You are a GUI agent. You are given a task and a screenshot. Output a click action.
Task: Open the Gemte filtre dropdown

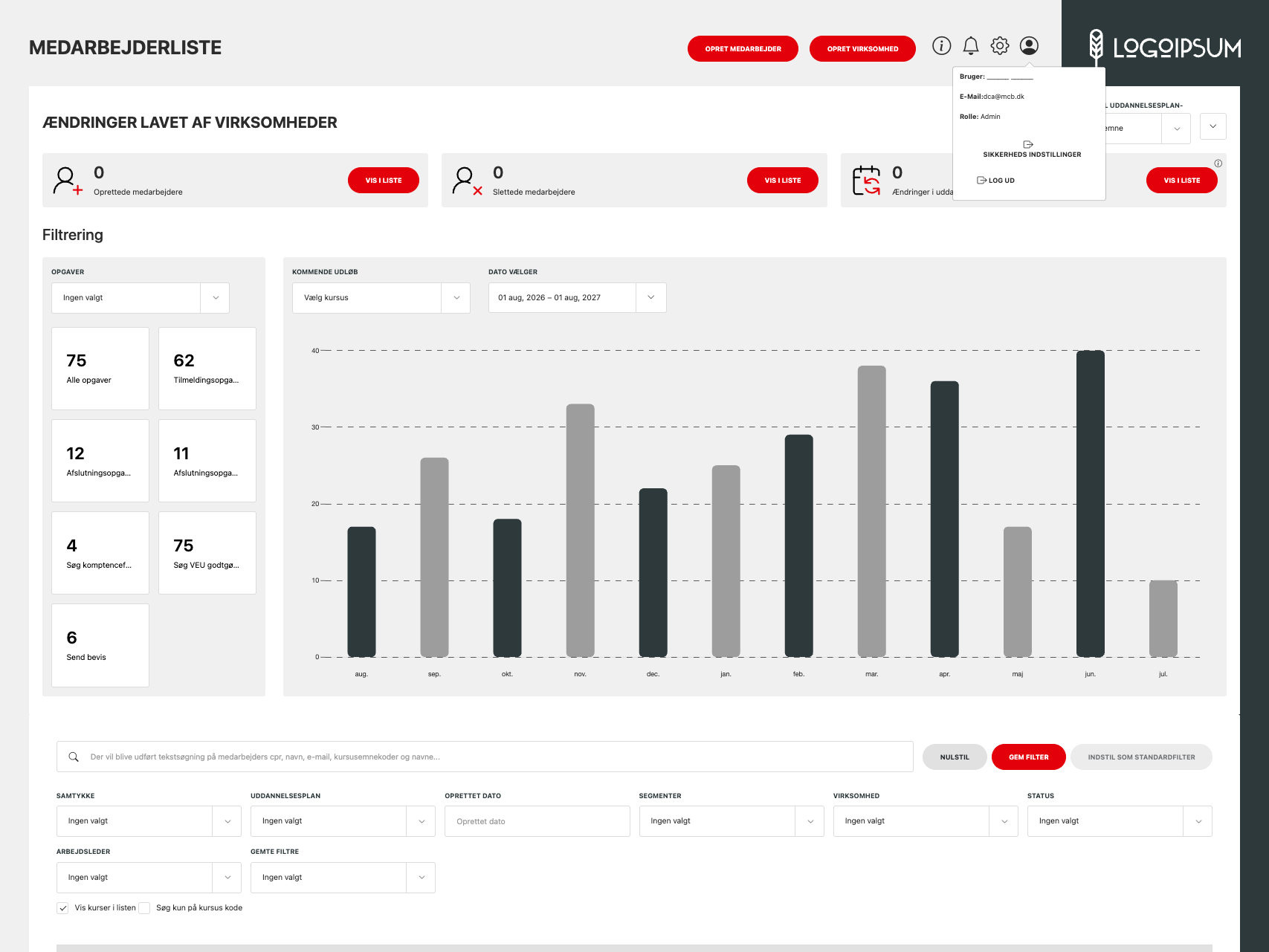[x=343, y=878]
